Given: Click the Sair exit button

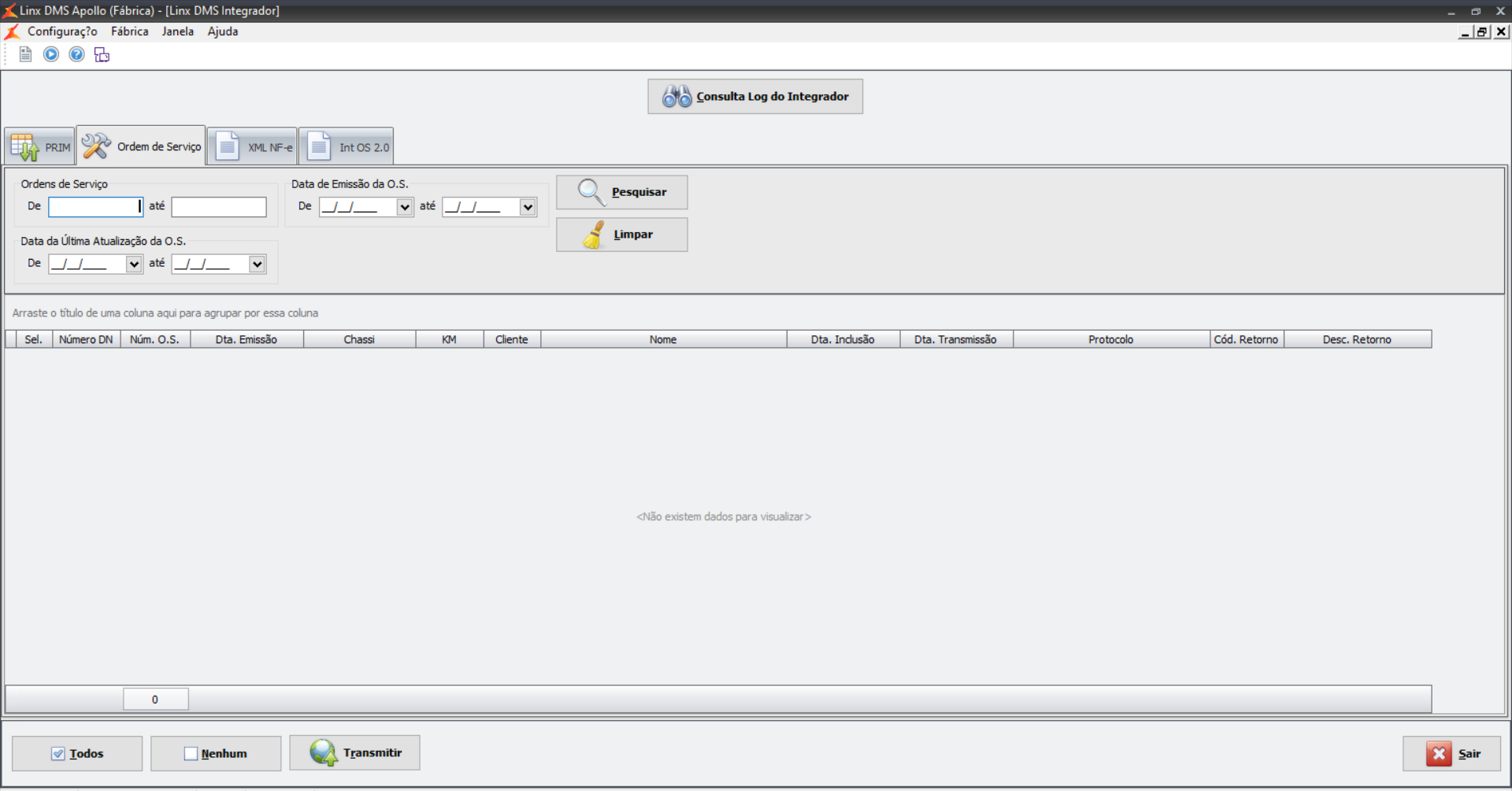Looking at the screenshot, I should pos(1451,753).
